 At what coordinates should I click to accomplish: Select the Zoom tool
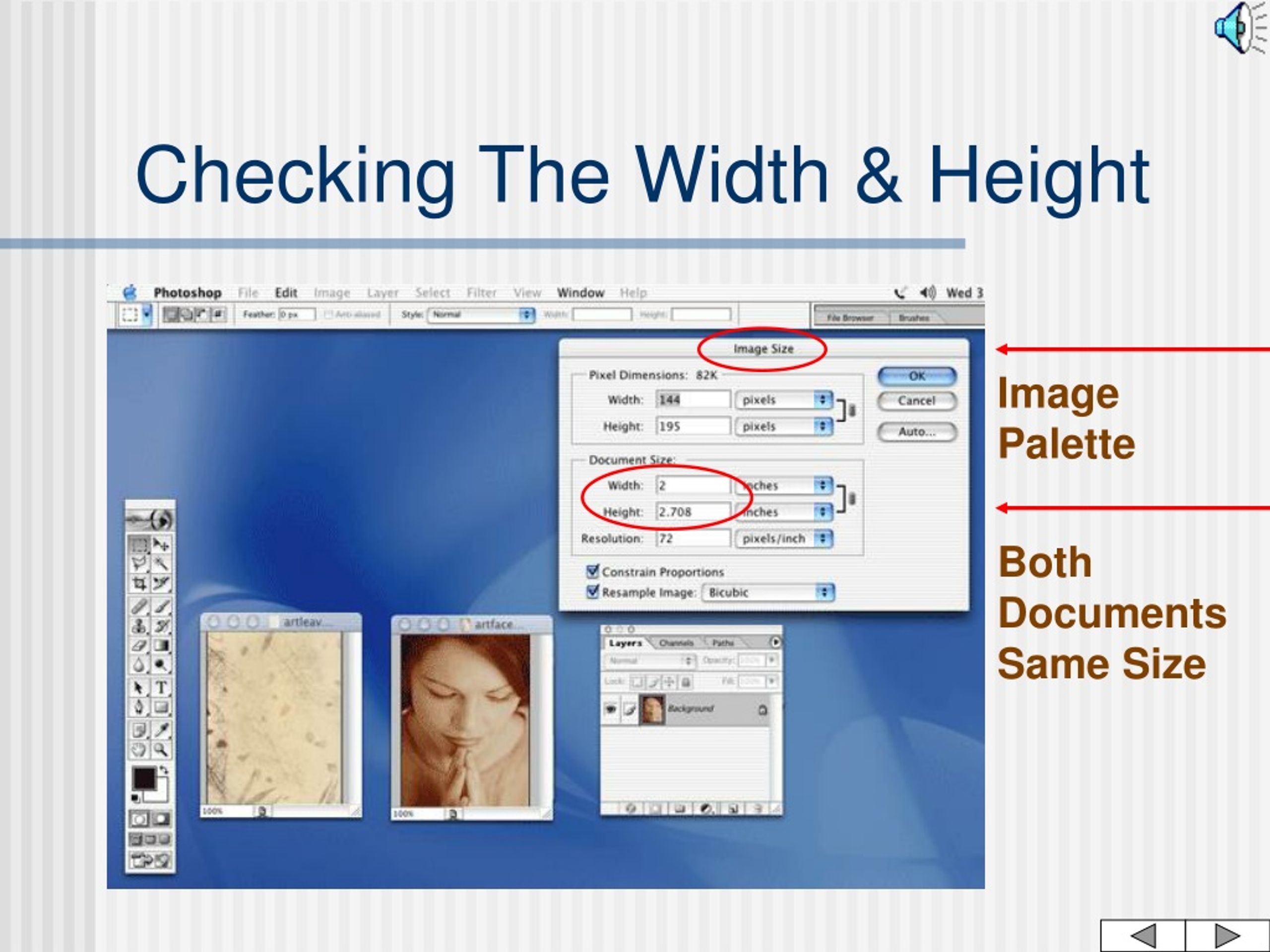[161, 750]
